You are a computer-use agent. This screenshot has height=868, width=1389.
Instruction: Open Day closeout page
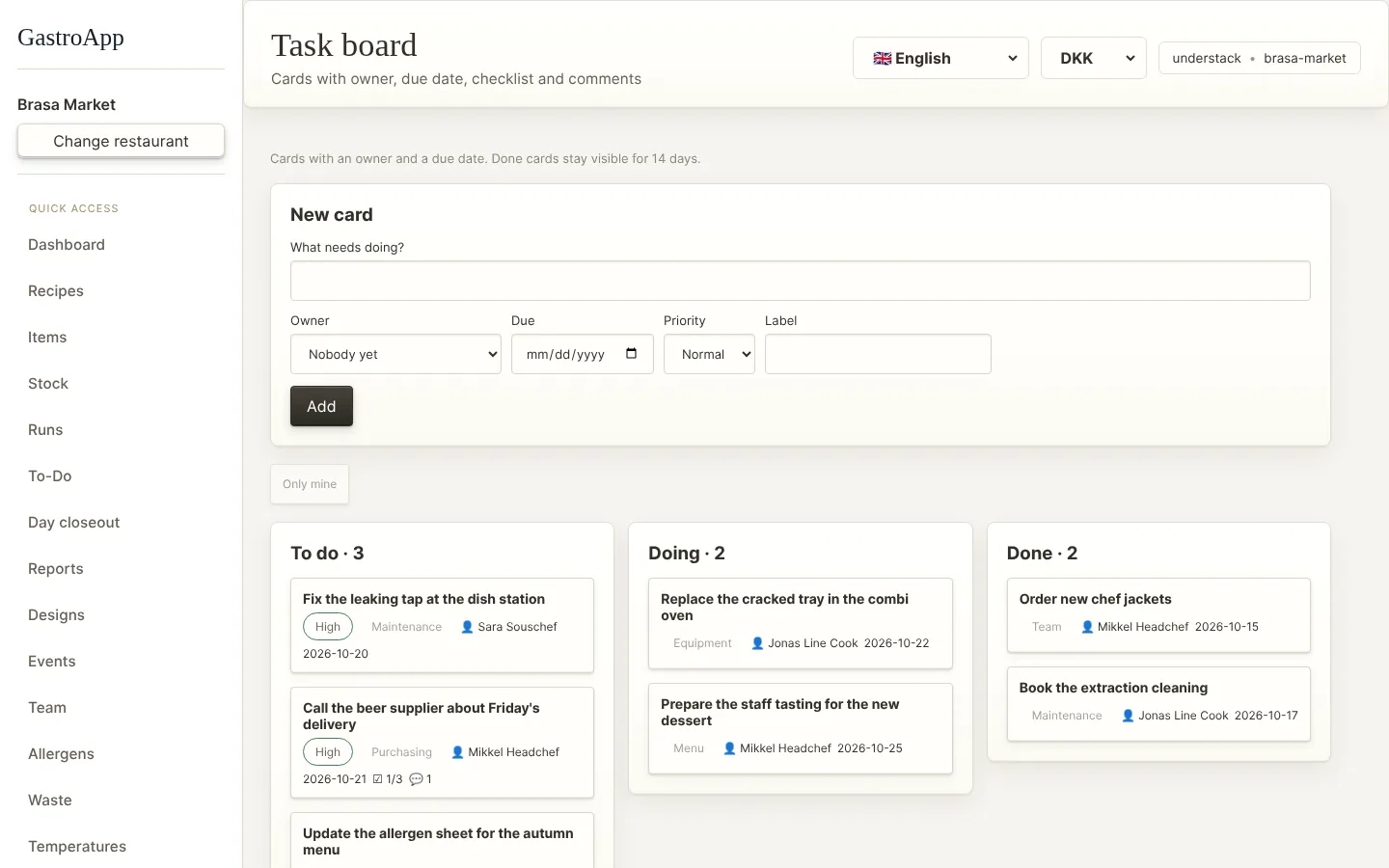click(74, 523)
